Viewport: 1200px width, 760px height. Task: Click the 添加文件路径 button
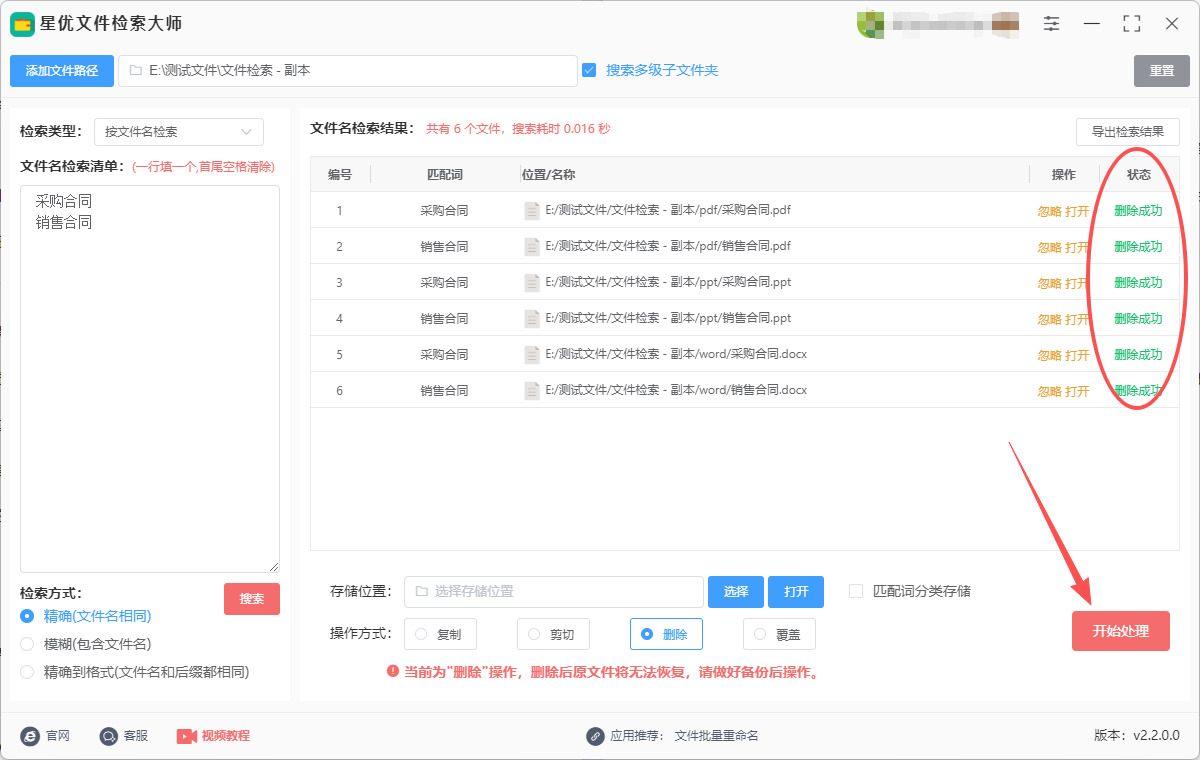[62, 71]
